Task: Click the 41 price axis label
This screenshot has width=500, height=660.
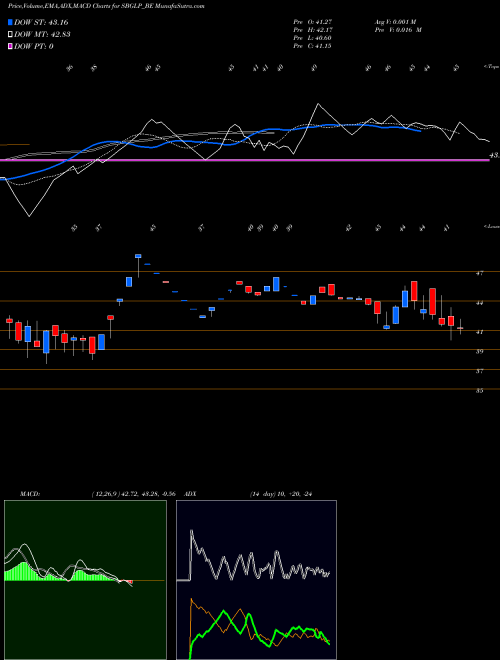Action: click(479, 332)
